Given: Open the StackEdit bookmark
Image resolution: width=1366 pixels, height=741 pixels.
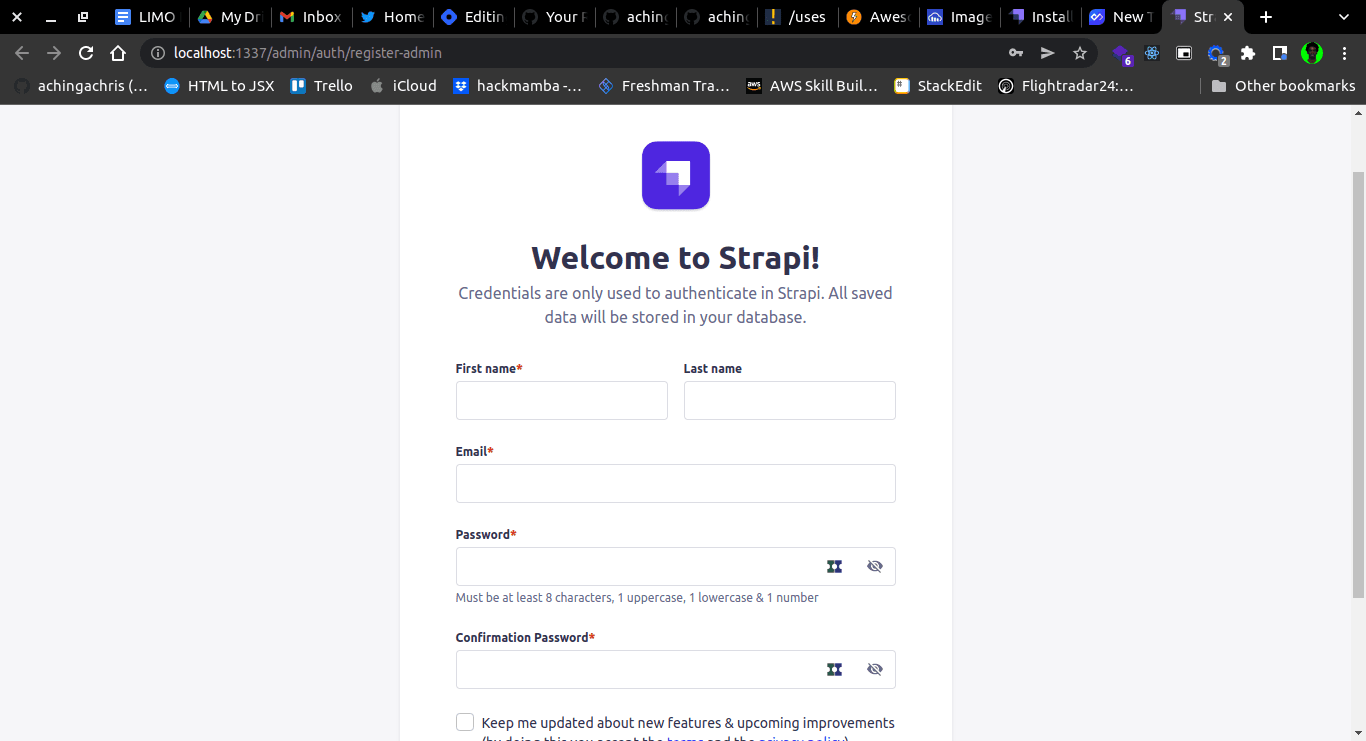Looking at the screenshot, I should pyautogui.click(x=938, y=86).
